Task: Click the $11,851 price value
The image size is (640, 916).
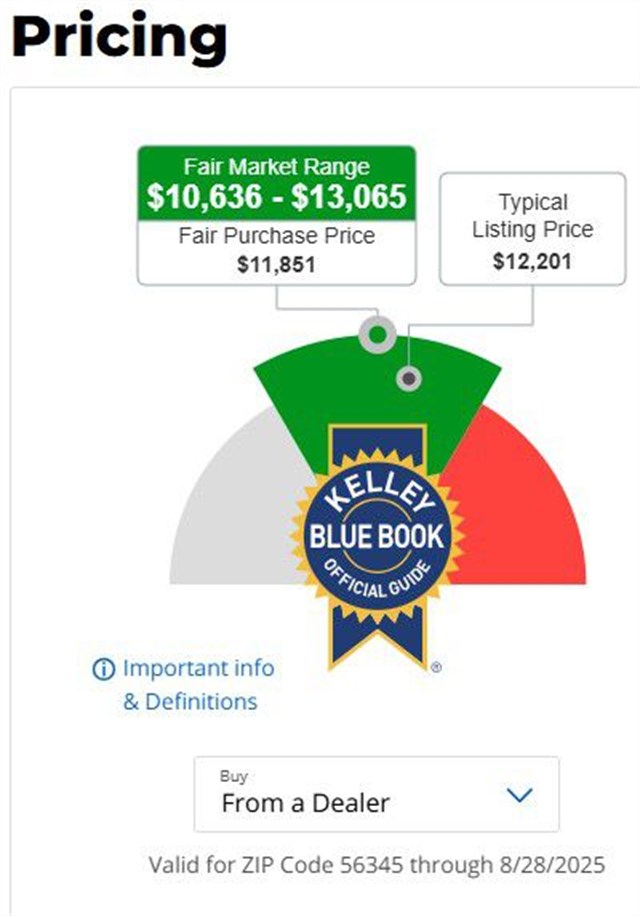Action: [x=276, y=265]
